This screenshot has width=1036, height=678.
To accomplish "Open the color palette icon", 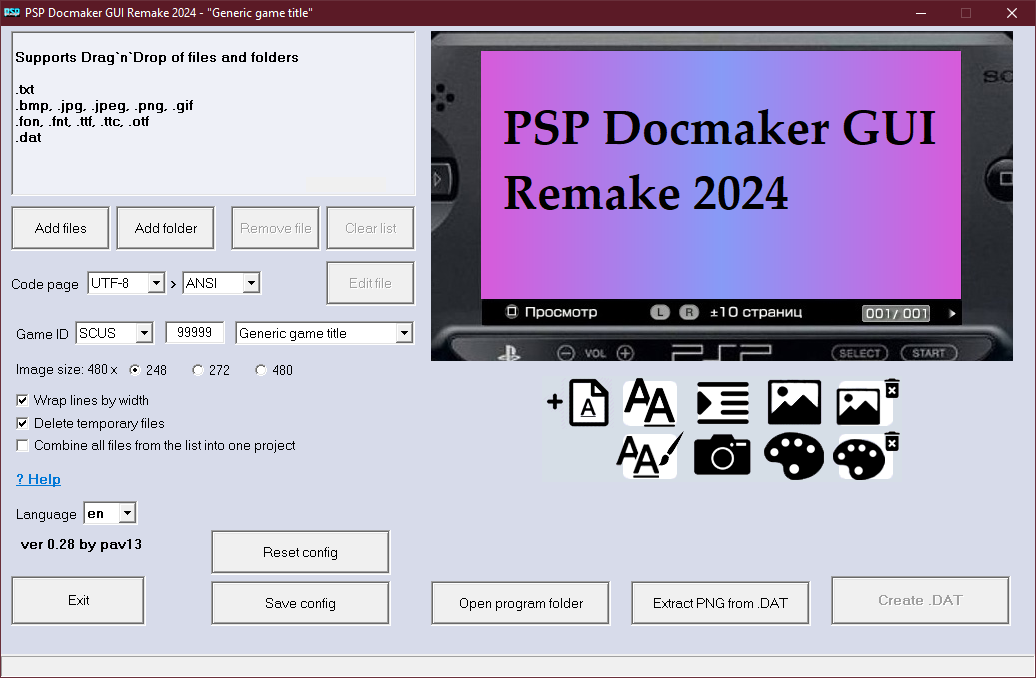I will click(x=794, y=457).
